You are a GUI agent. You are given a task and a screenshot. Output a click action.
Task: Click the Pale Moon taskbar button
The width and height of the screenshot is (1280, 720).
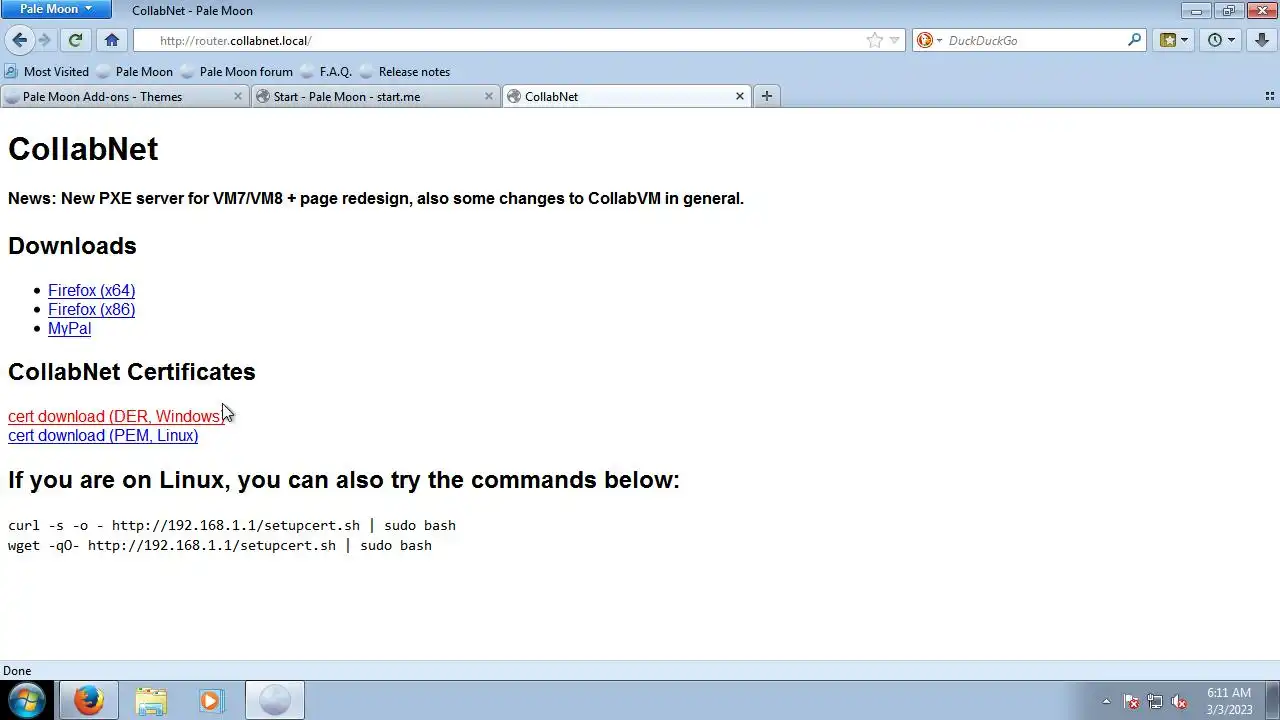tap(275, 700)
